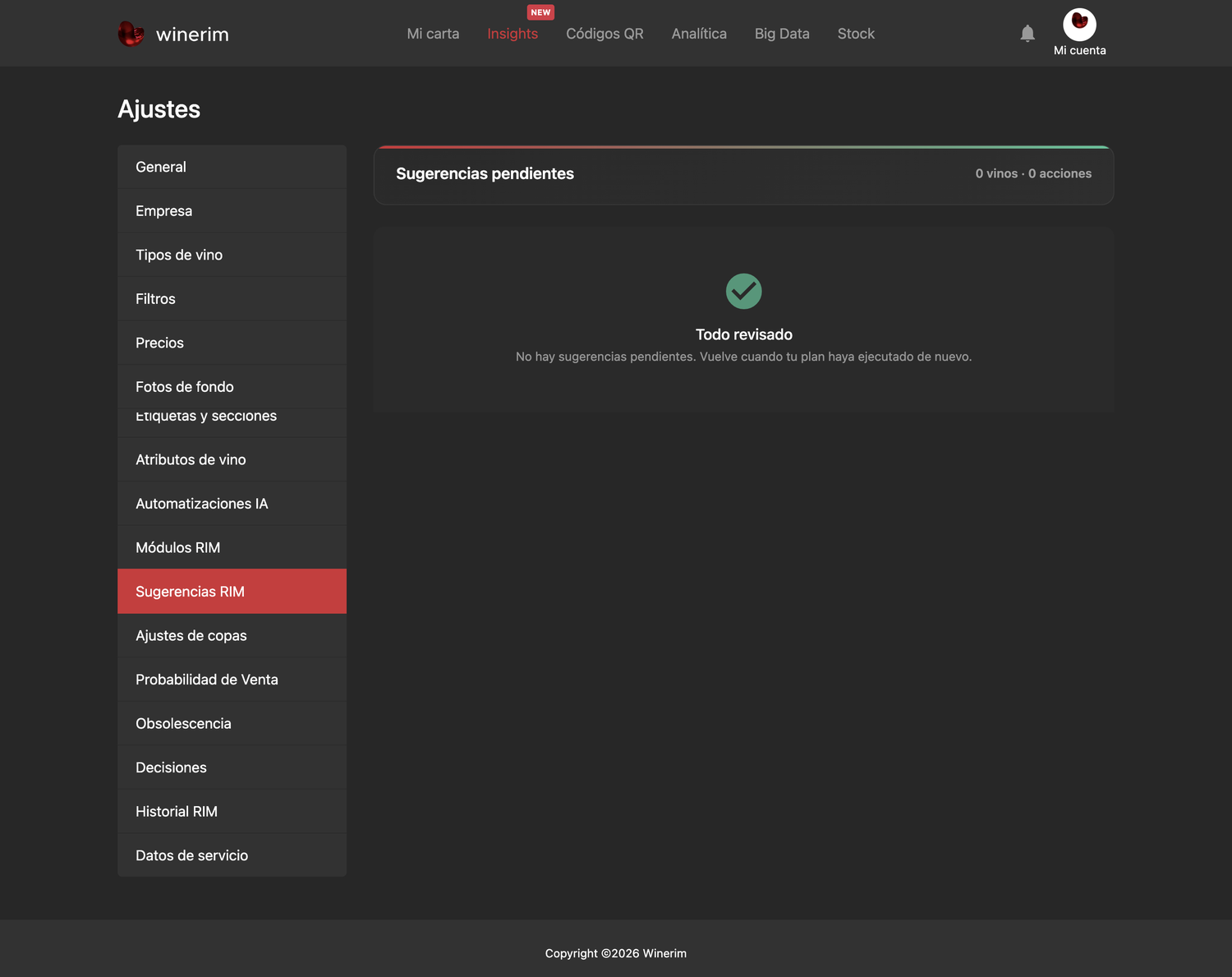Image resolution: width=1232 pixels, height=977 pixels.
Task: Open the Big Data page
Action: [x=782, y=34]
